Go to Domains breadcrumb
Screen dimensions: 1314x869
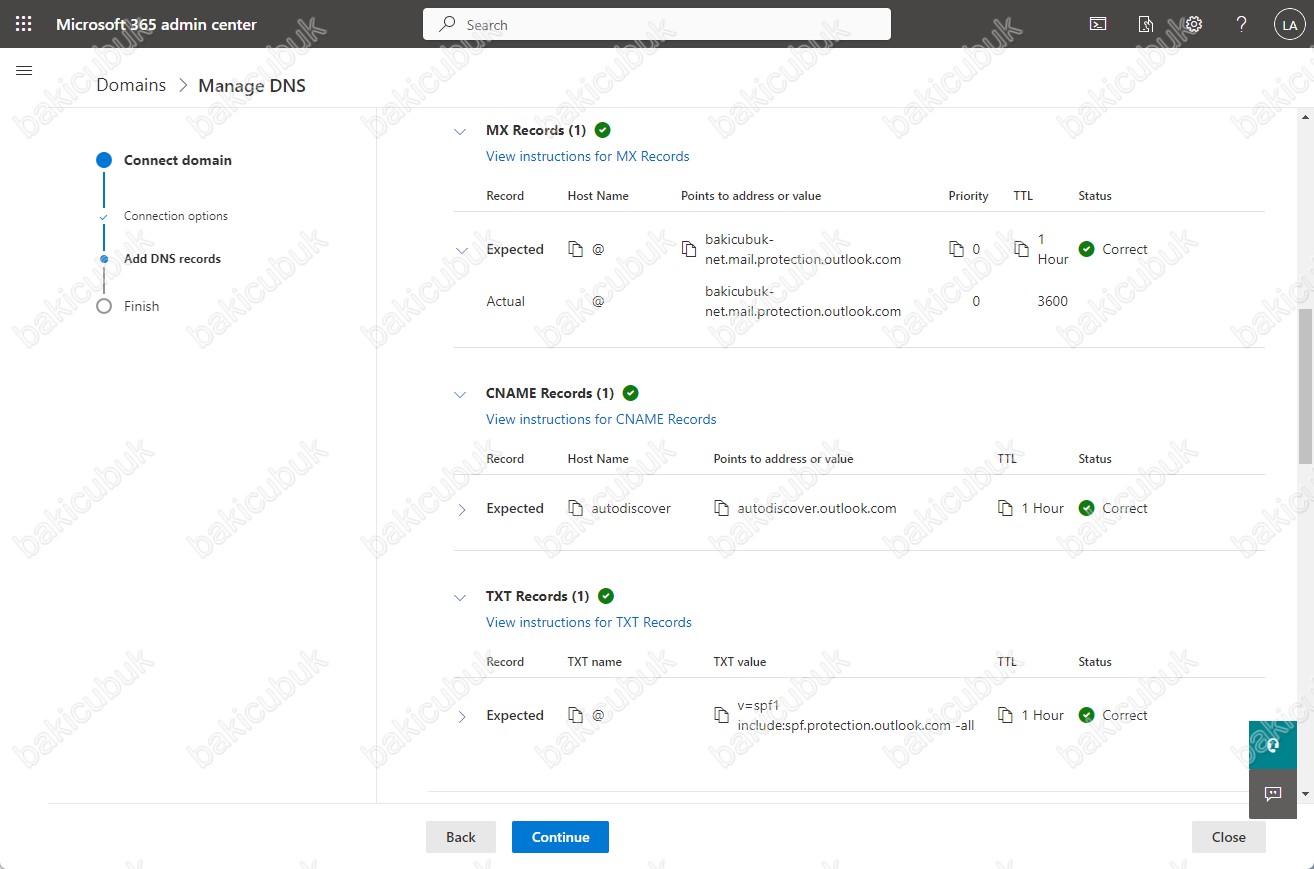[x=131, y=85]
